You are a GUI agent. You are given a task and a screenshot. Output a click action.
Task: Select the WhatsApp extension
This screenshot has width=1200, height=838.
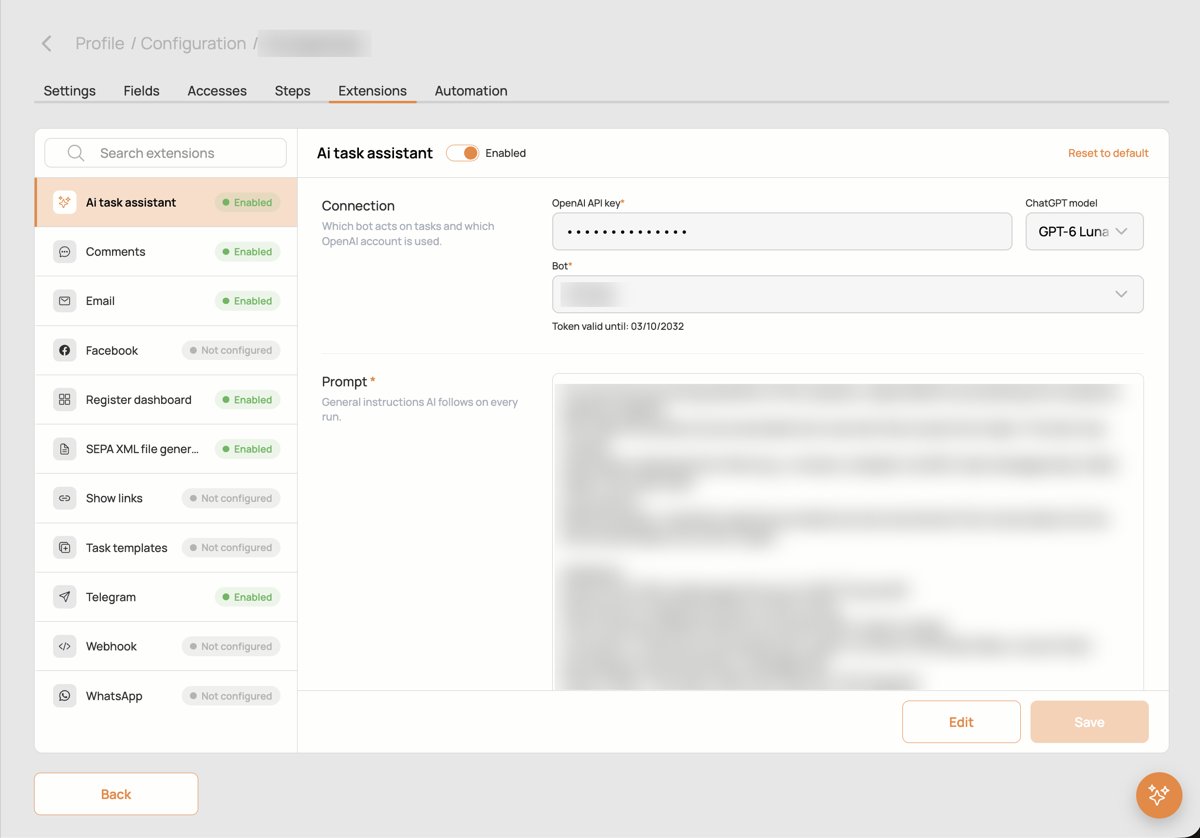tap(166, 696)
